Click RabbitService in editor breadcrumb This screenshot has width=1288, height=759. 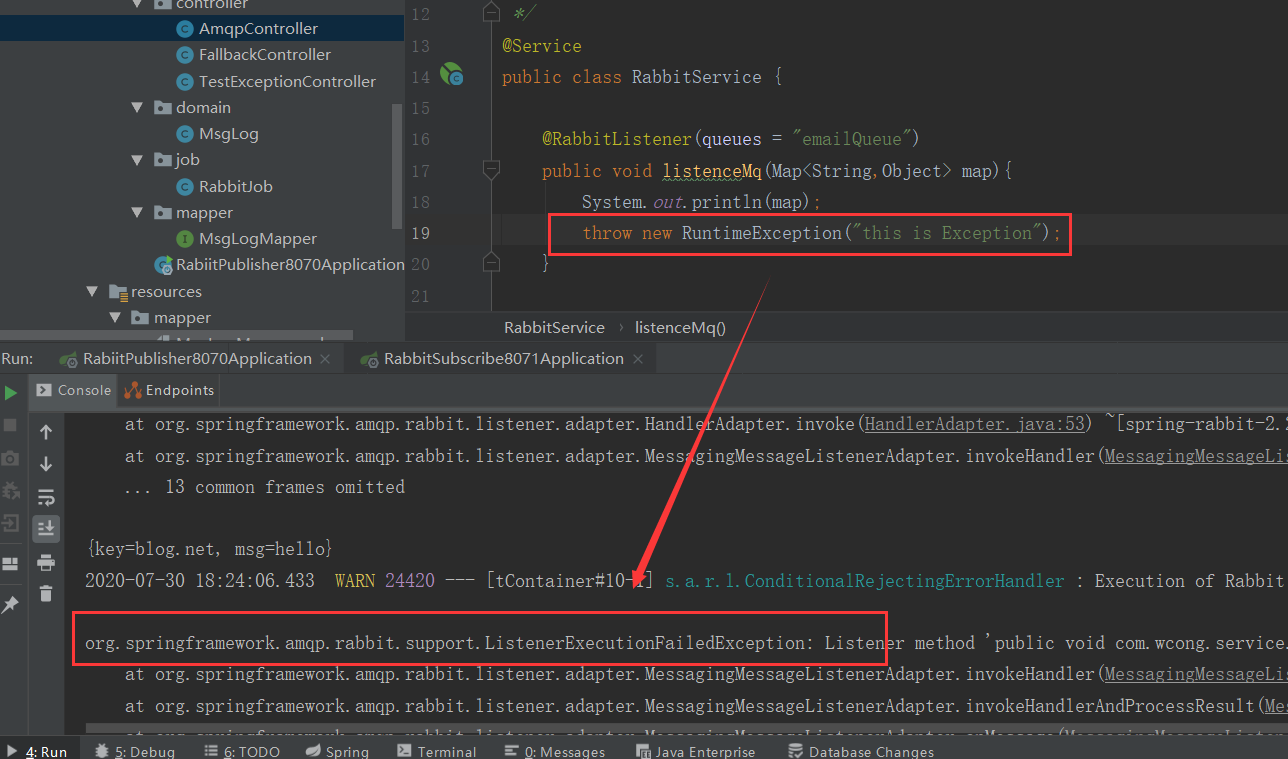coord(554,327)
